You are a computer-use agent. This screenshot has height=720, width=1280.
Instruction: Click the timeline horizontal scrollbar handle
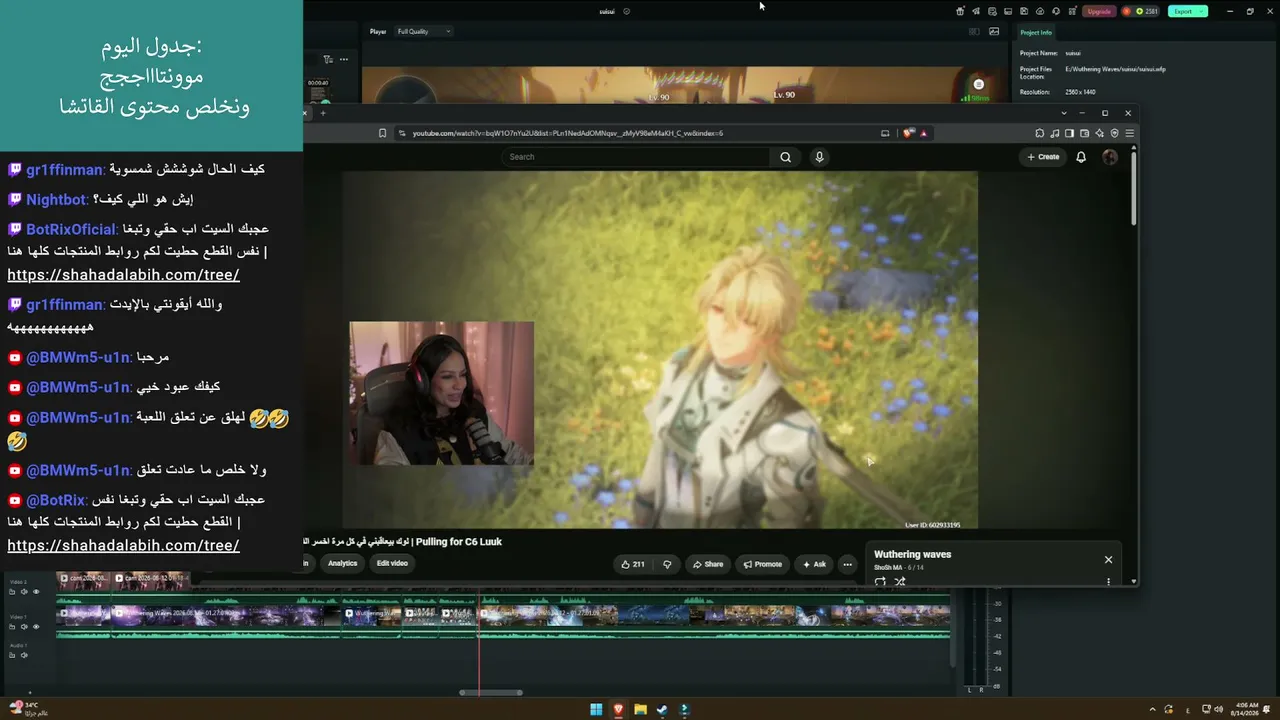pos(491,692)
